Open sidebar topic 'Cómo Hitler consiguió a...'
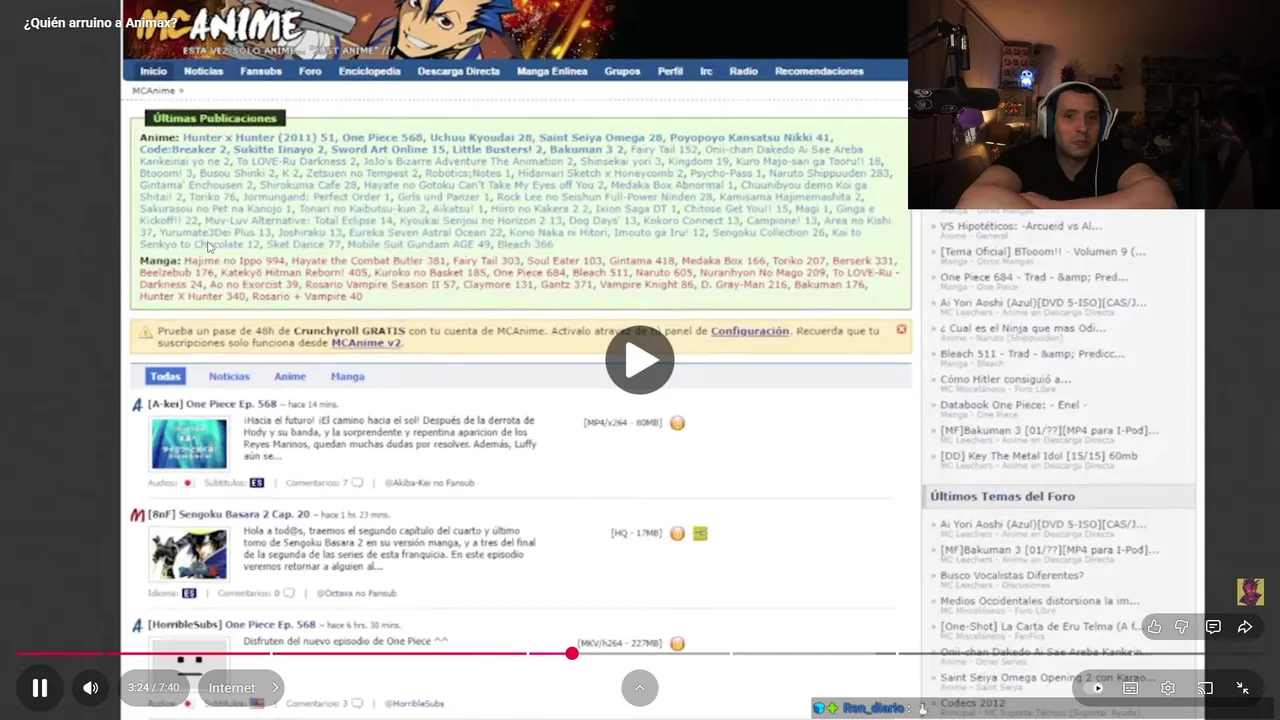Image resolution: width=1280 pixels, height=720 pixels. (1005, 379)
